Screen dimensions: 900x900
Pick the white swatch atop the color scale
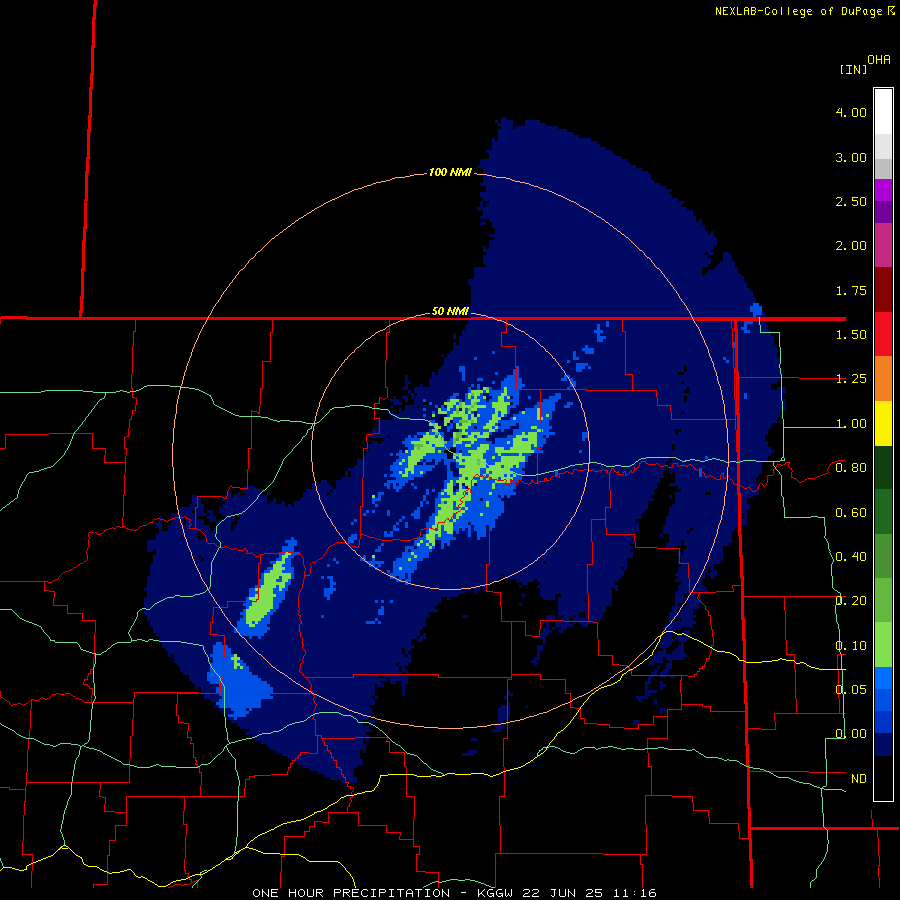[883, 112]
